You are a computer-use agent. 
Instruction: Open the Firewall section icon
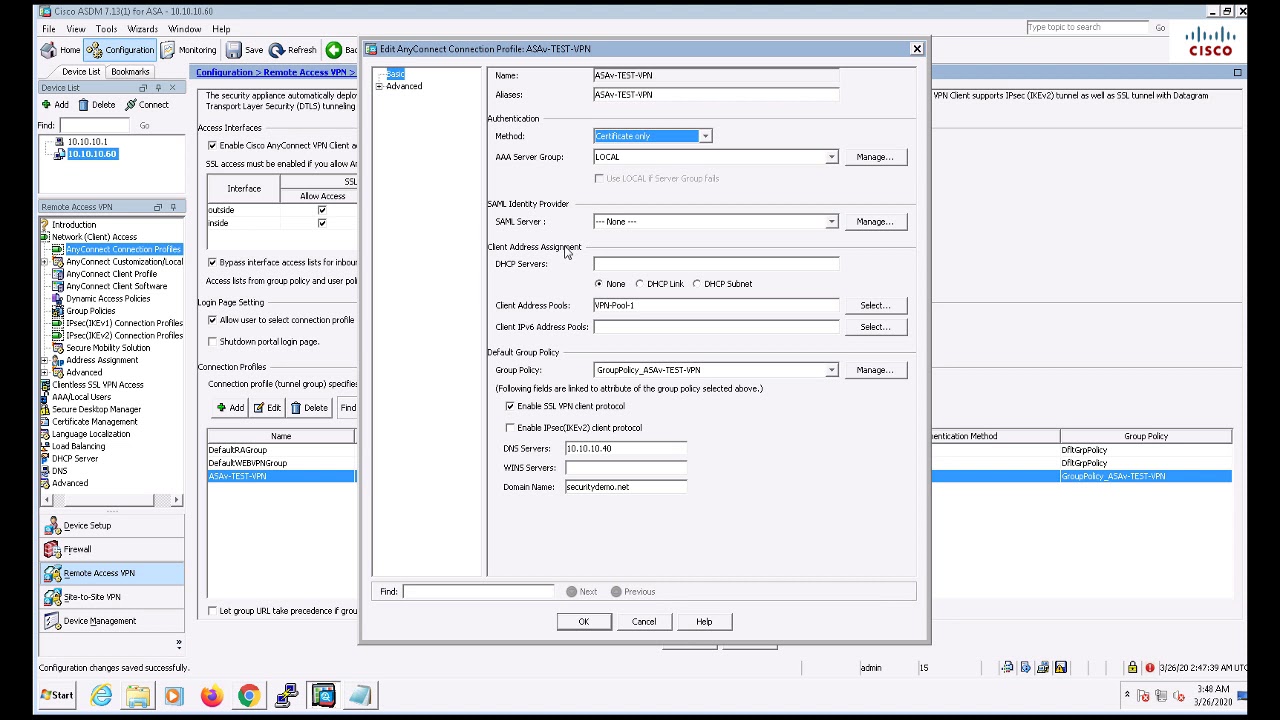point(52,549)
